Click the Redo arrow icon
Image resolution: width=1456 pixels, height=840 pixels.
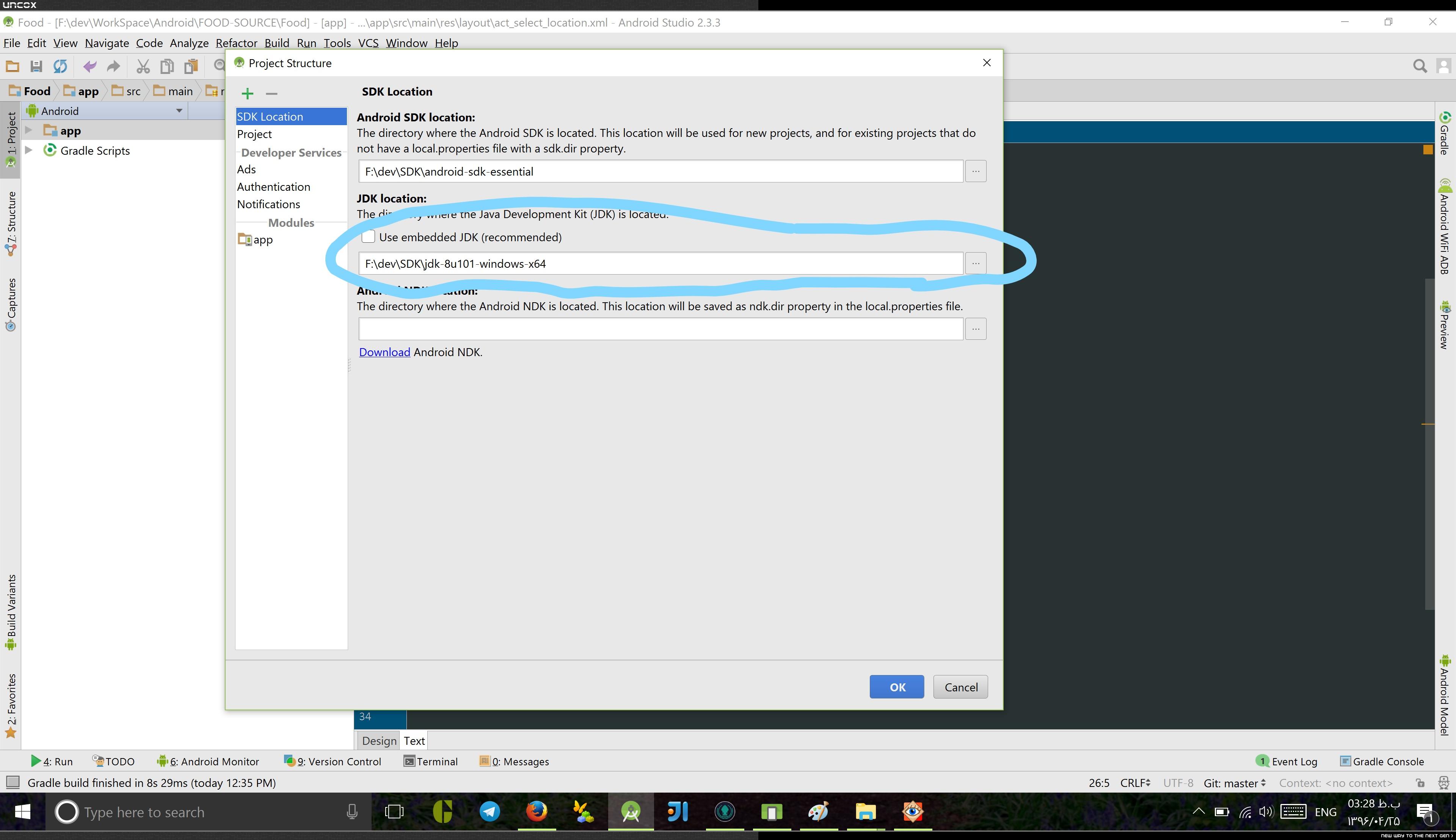pos(114,66)
